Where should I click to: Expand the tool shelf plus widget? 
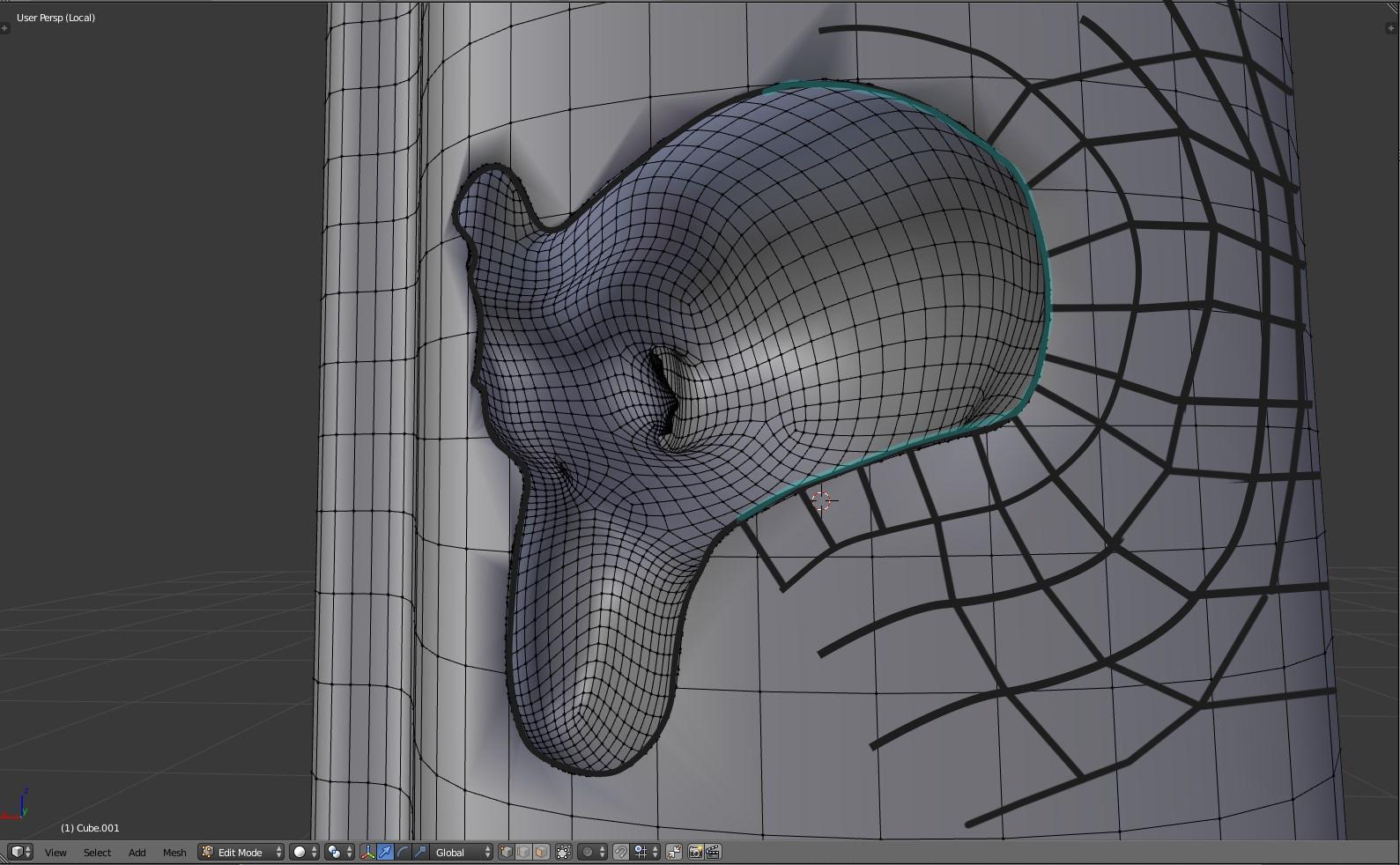coord(4,28)
